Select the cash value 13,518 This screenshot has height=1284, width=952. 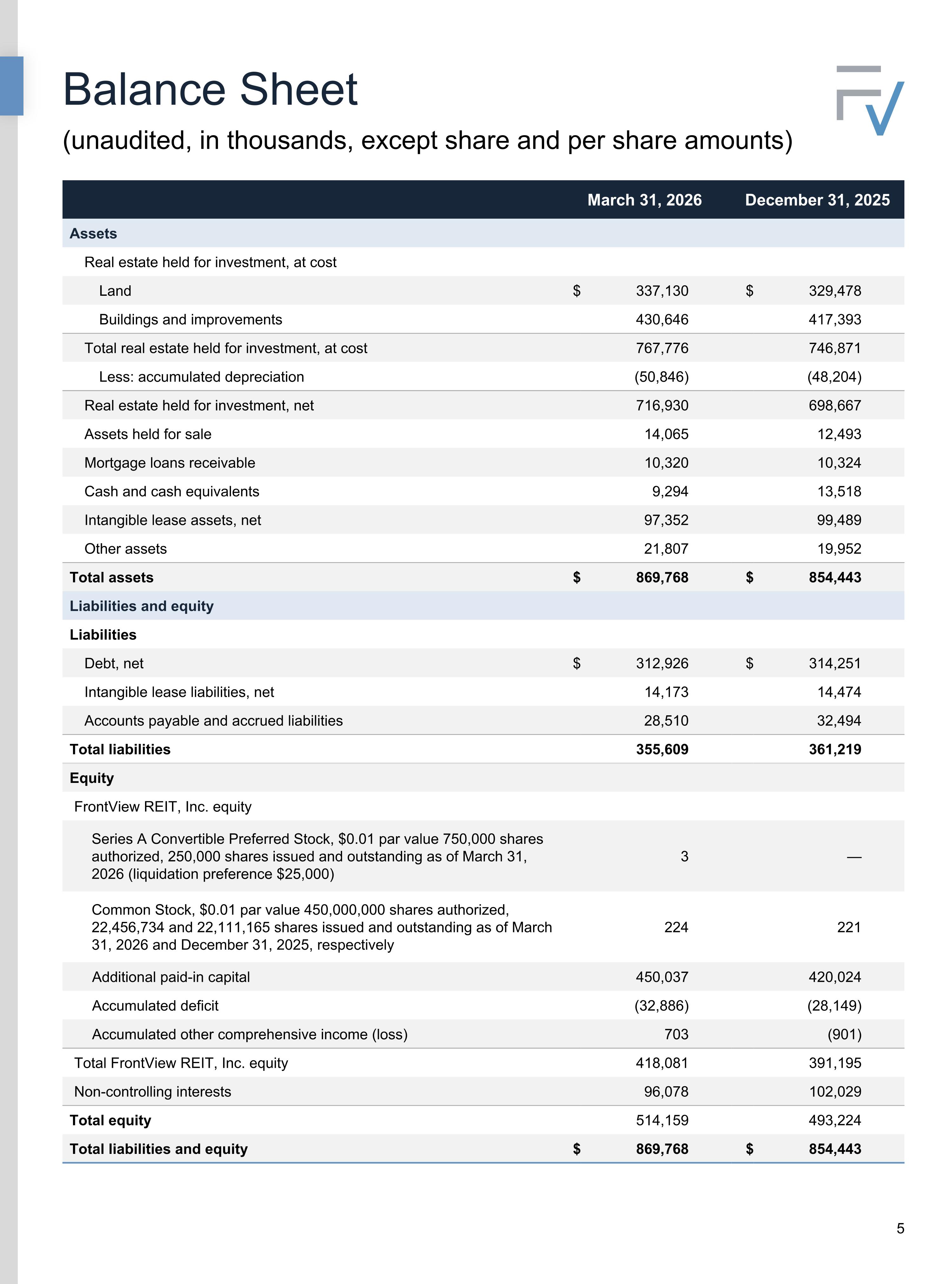[839, 492]
